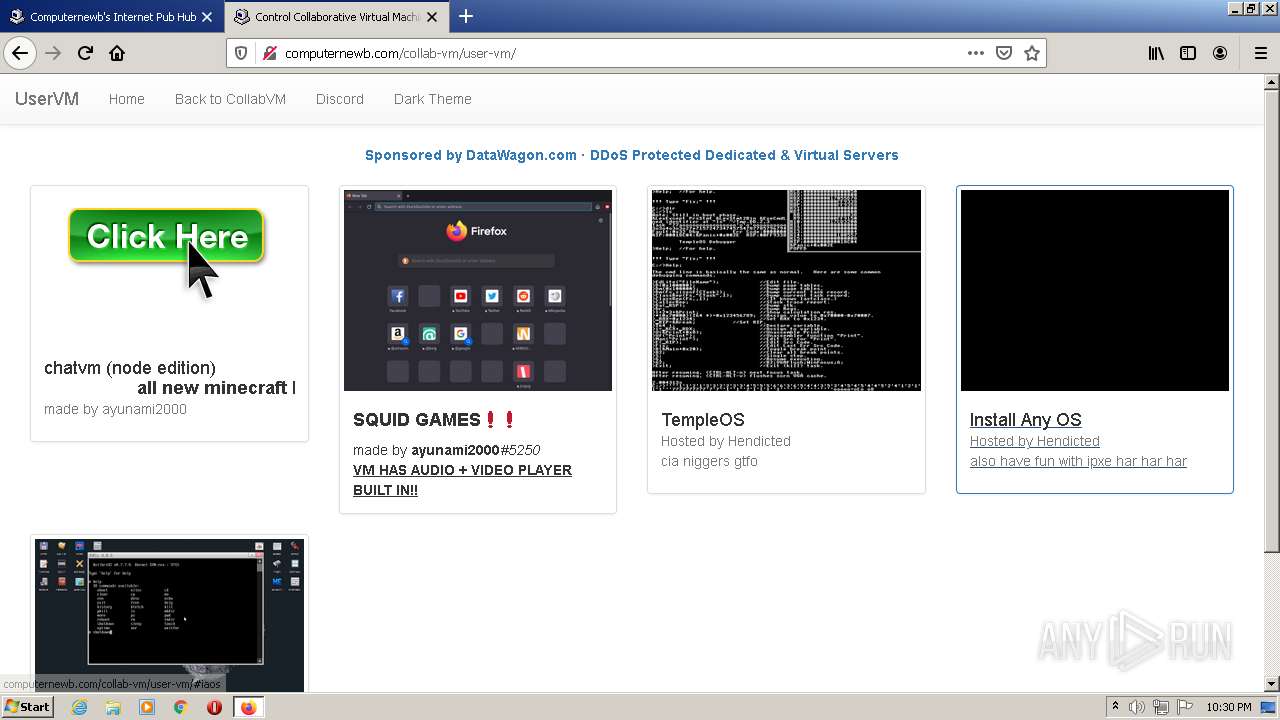Viewport: 1280px width, 720px height.
Task: Click TempleOS card title
Action: (x=703, y=420)
